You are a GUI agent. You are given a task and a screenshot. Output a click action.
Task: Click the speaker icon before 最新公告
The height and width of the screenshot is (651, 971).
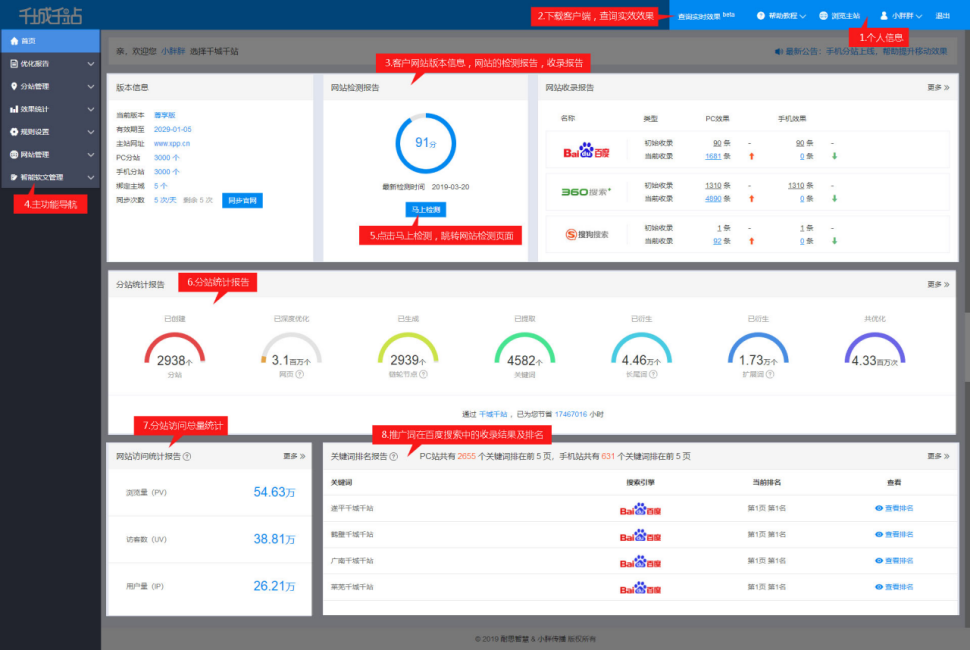coord(779,51)
